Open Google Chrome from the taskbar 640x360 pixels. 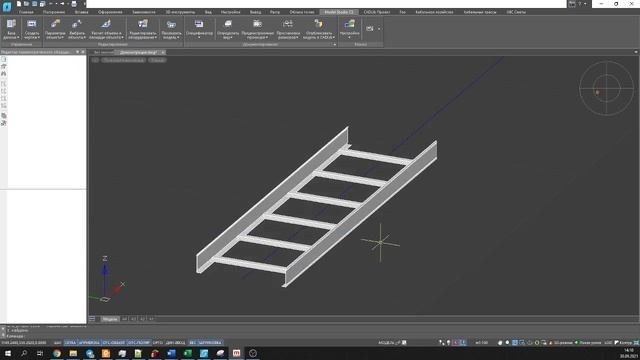point(57,353)
